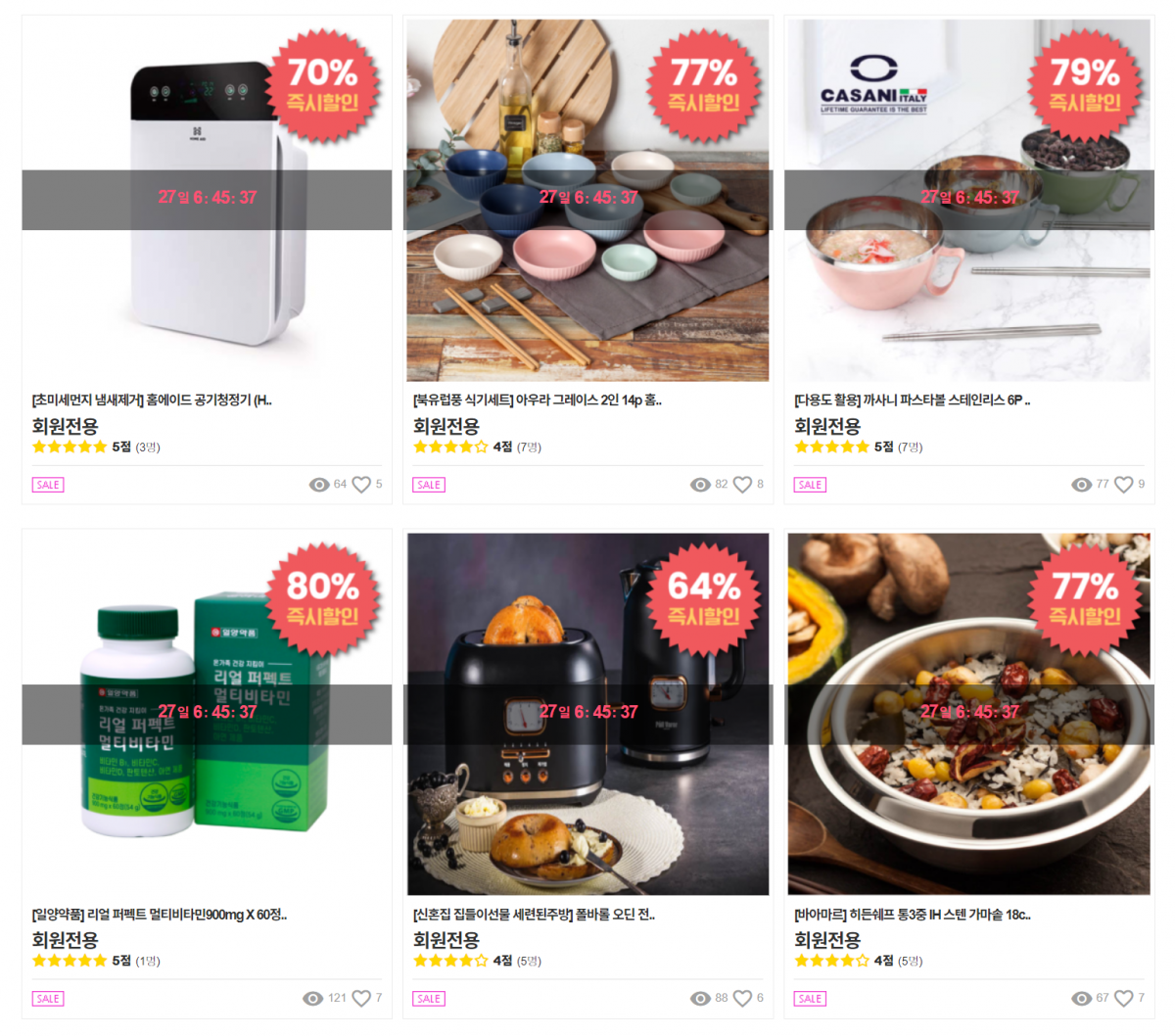Click the SALE tag on the toaster card
The height and width of the screenshot is (1036, 1175).
429,999
